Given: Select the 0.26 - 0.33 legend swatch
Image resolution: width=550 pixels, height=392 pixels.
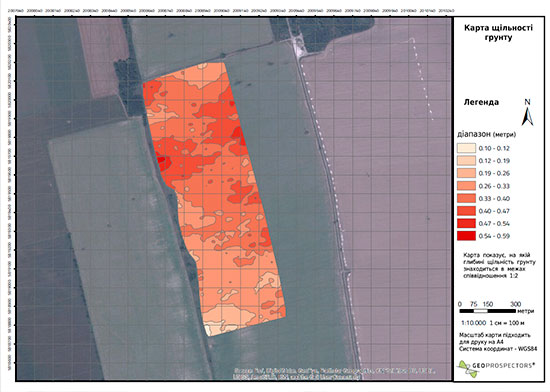Looking at the screenshot, I should 466,186.
